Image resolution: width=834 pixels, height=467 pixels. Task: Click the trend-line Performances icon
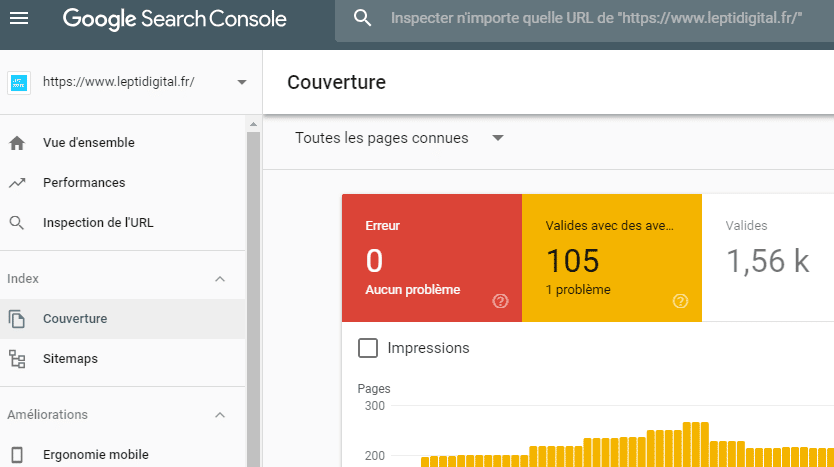click(x=17, y=183)
